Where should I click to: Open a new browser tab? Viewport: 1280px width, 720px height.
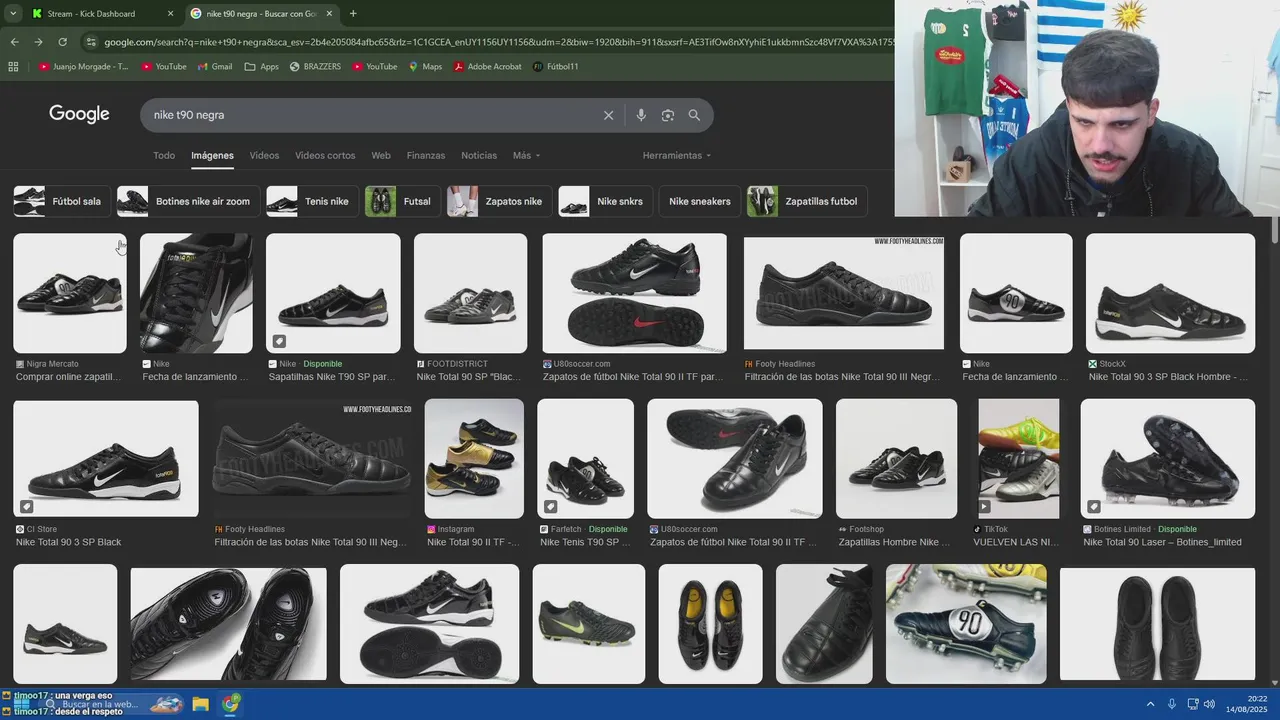coord(353,14)
